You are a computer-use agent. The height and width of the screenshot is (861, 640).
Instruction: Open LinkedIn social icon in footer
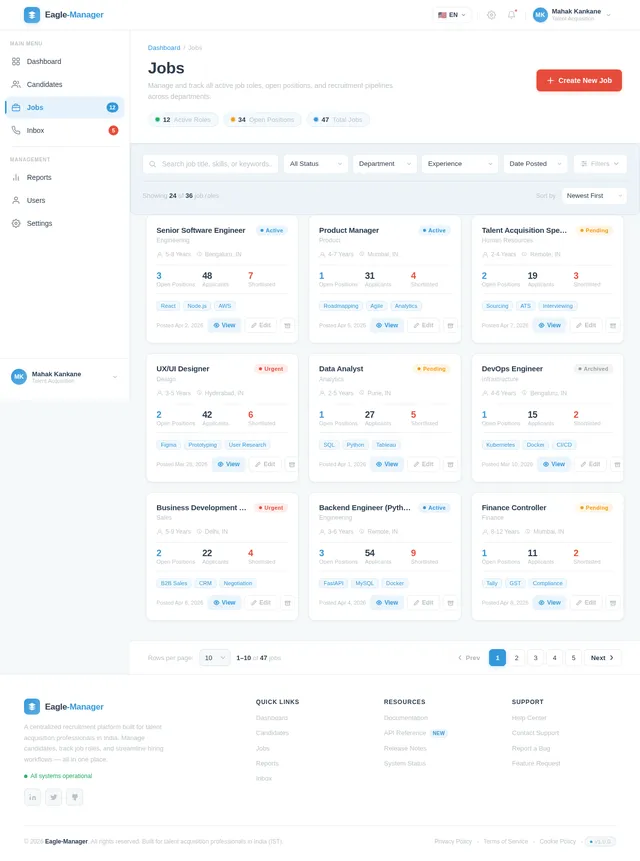[32, 797]
